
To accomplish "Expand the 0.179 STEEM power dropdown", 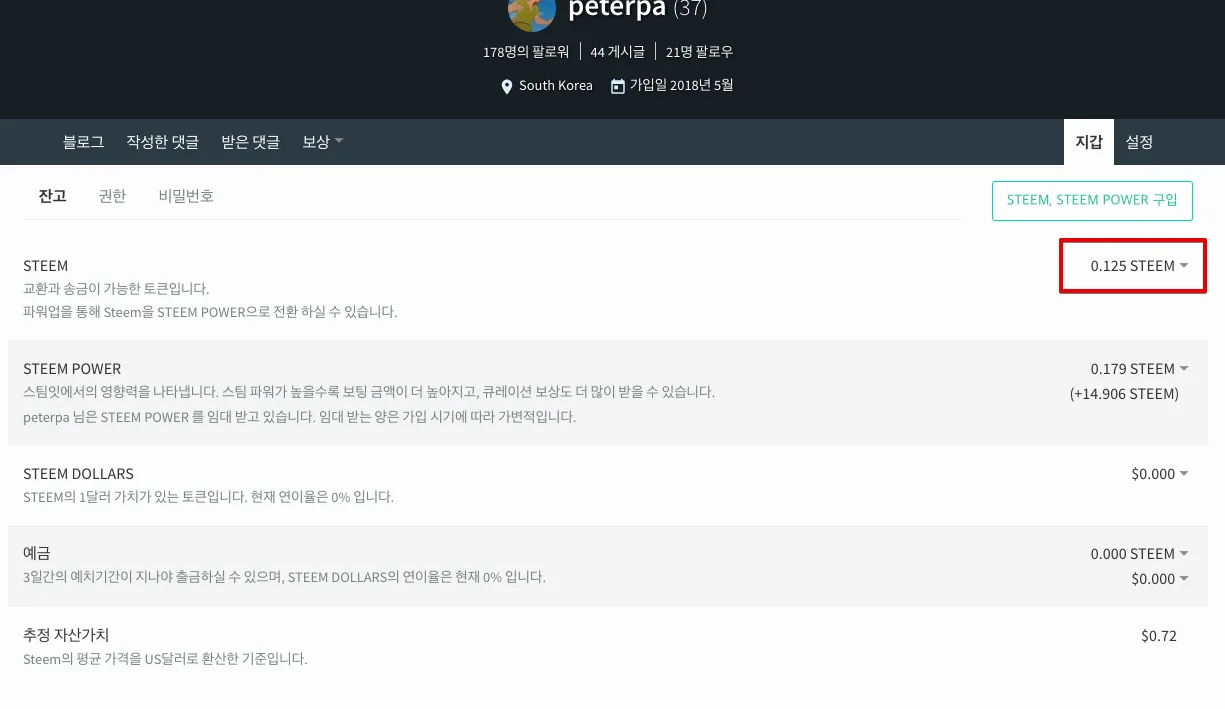I will [1139, 369].
